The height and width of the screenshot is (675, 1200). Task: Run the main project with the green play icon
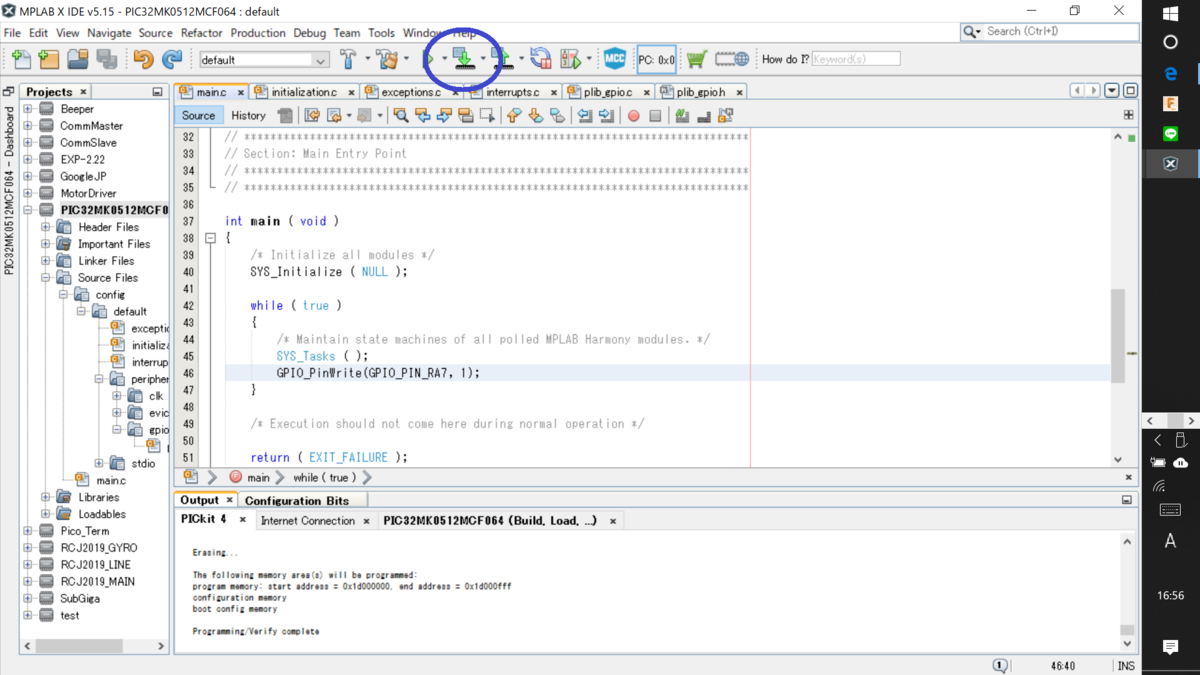click(429, 60)
